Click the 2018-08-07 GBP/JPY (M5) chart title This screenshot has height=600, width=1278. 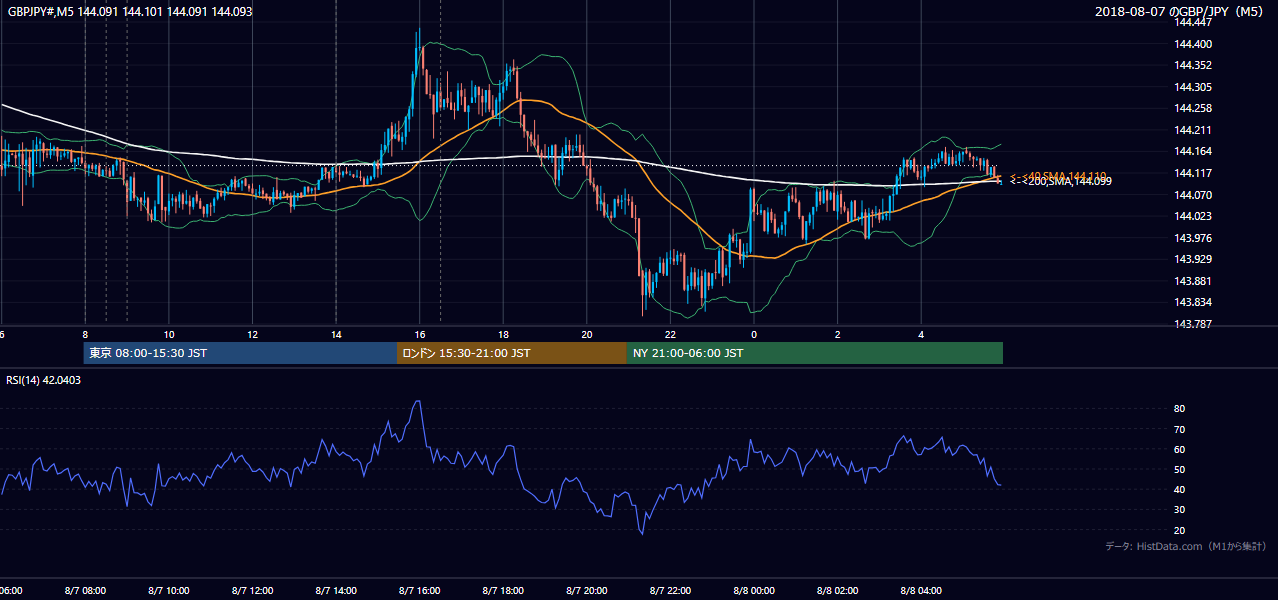click(1181, 12)
